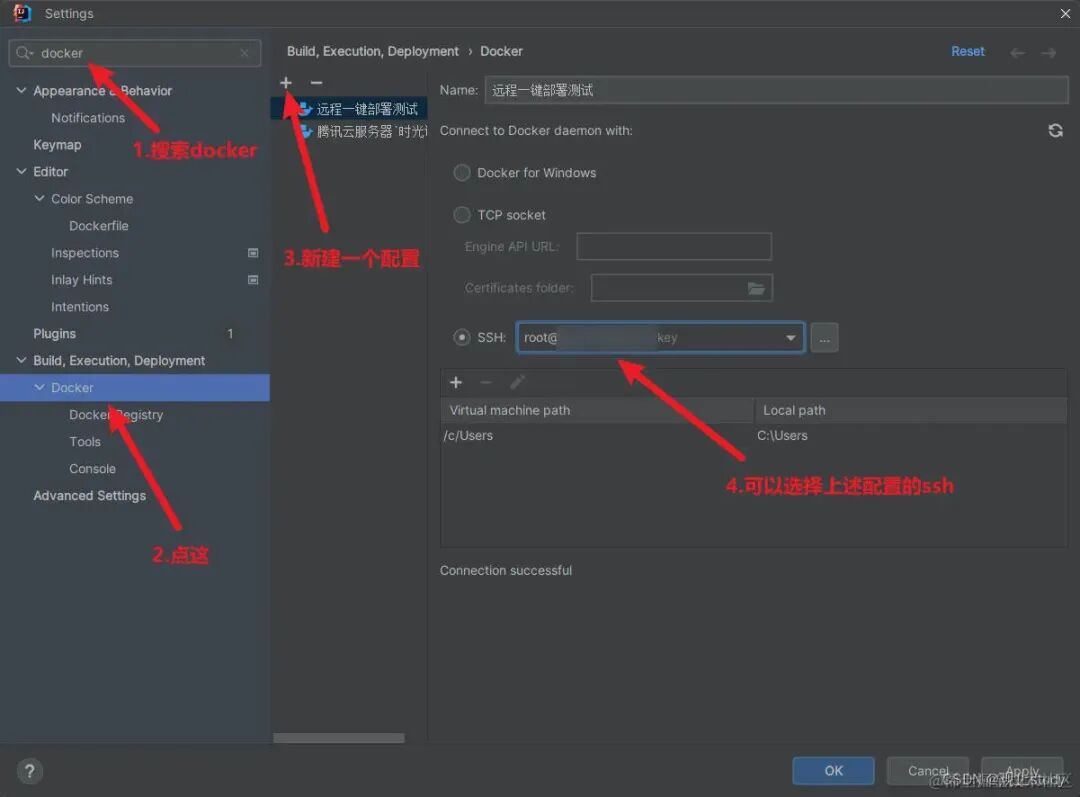
Task: Open Notifications settings
Action: coord(88,118)
